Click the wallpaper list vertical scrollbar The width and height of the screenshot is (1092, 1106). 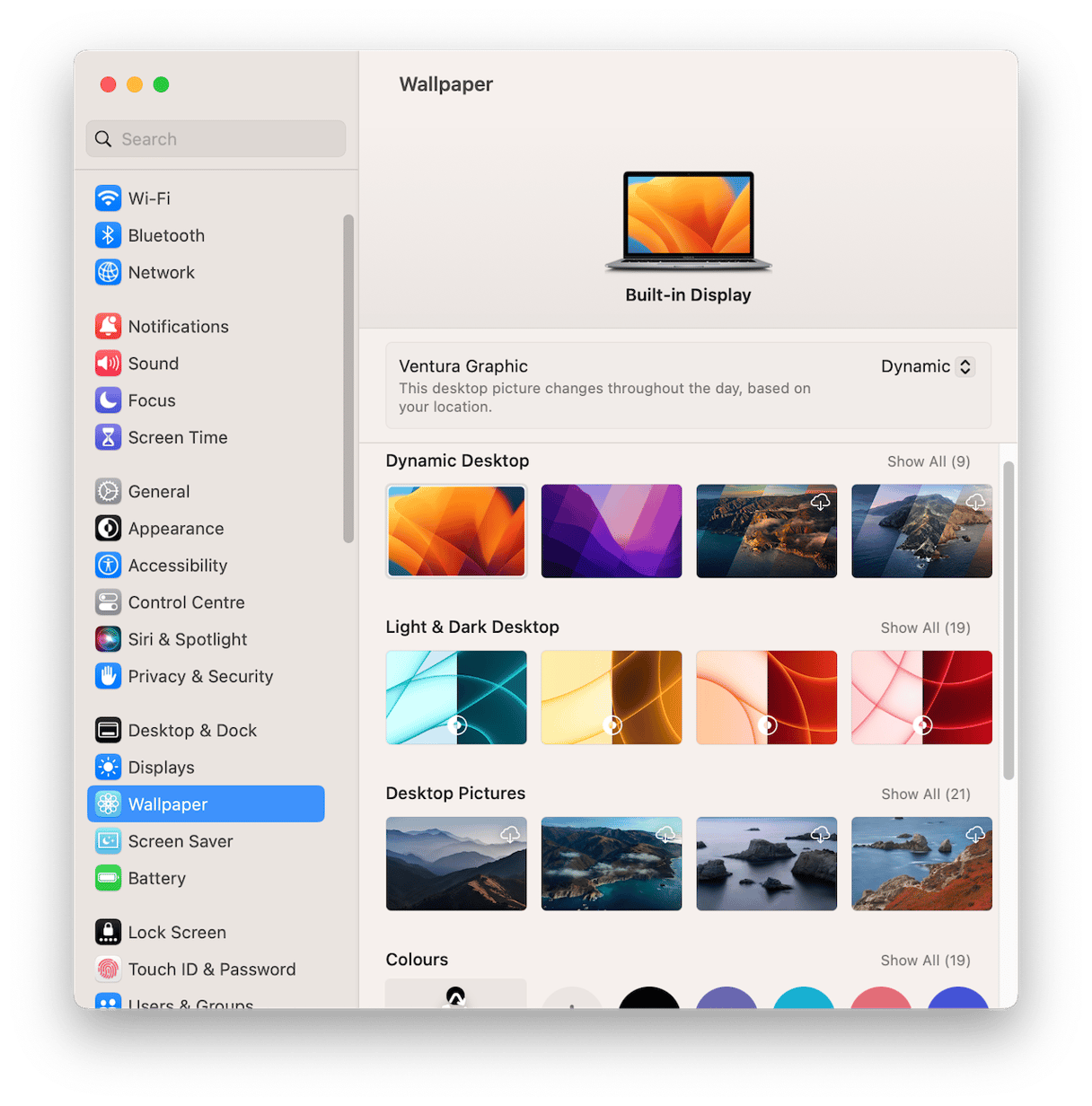[x=1008, y=619]
